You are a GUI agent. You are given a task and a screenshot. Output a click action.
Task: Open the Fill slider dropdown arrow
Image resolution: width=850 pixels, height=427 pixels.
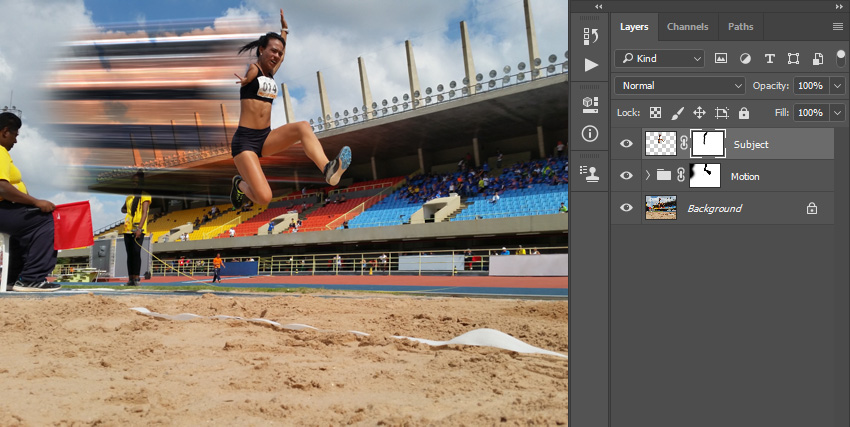click(838, 113)
